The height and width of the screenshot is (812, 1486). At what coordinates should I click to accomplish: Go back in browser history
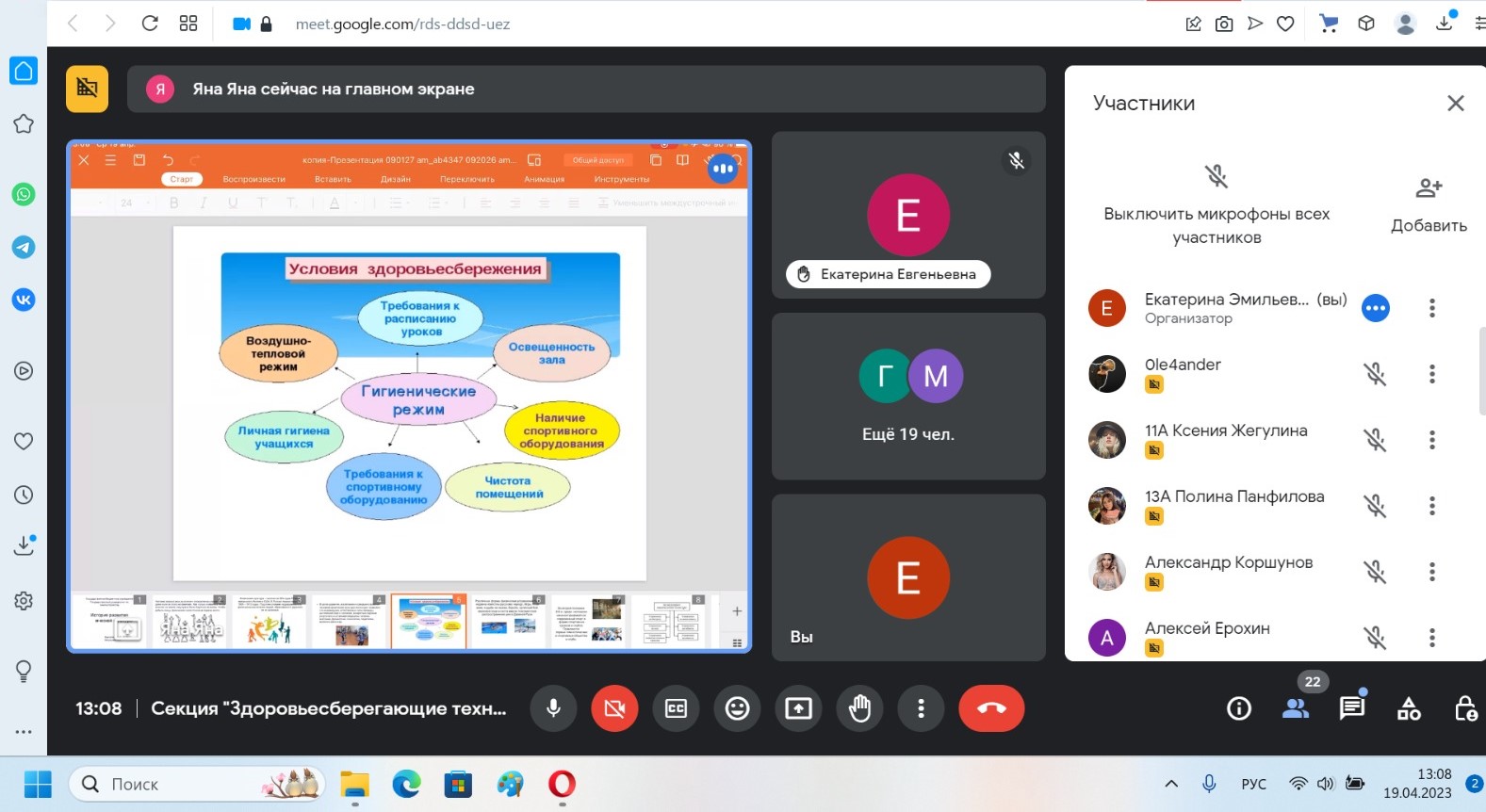(x=73, y=24)
